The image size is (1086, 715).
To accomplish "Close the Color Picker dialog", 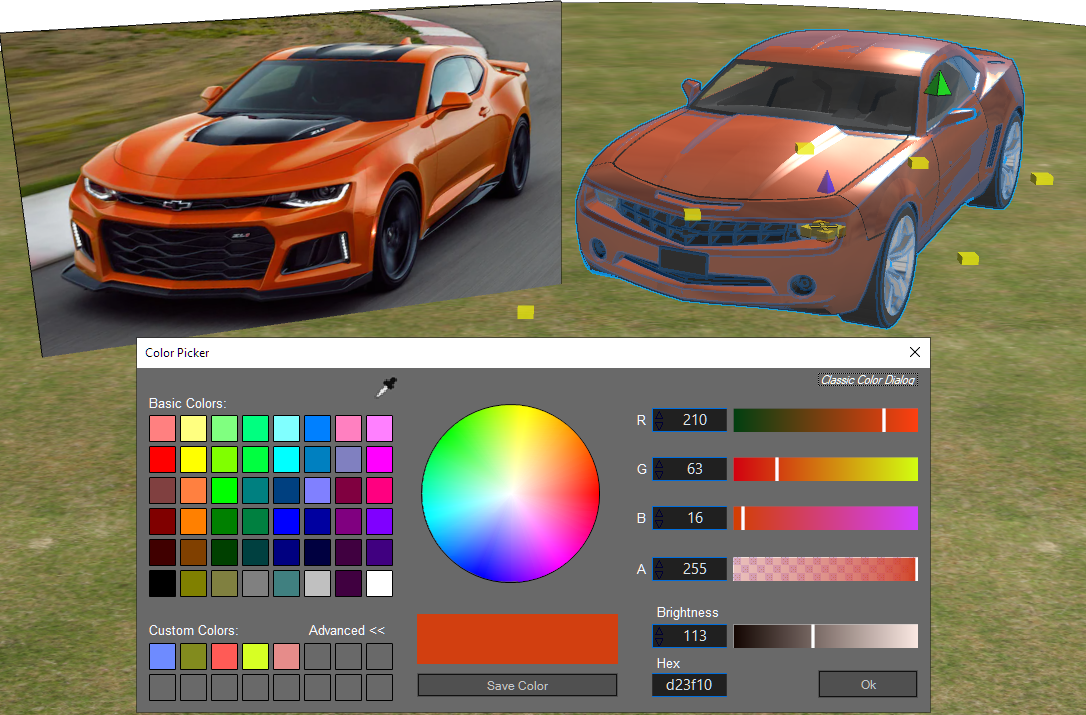I will click(x=914, y=352).
